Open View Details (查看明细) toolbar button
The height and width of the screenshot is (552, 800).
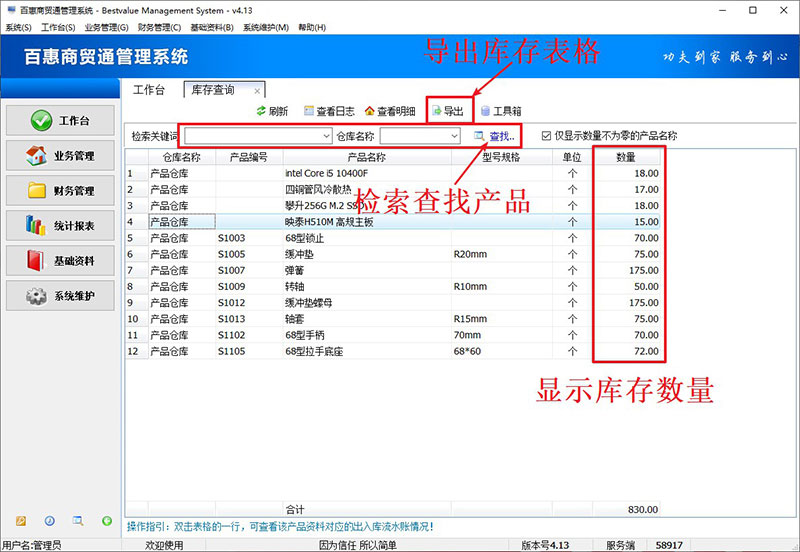390,111
